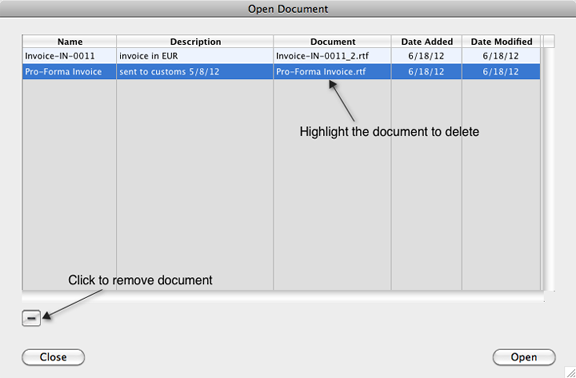Click the window resize grip corner

tap(570, 372)
